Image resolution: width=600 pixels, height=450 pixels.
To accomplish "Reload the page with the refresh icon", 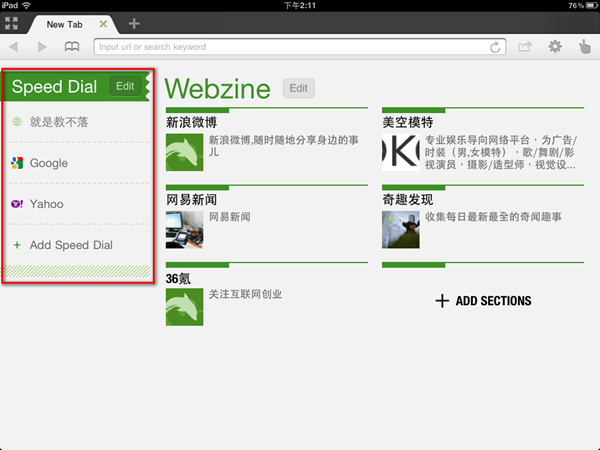I will [x=495, y=47].
